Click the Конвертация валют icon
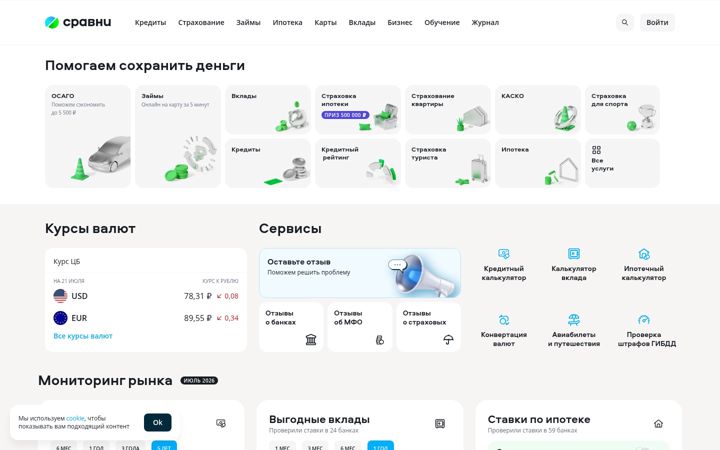 pyautogui.click(x=504, y=320)
